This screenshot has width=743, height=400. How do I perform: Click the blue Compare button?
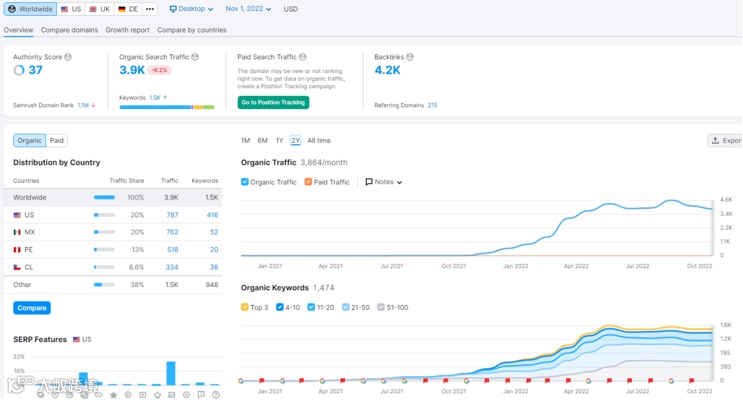pos(32,308)
